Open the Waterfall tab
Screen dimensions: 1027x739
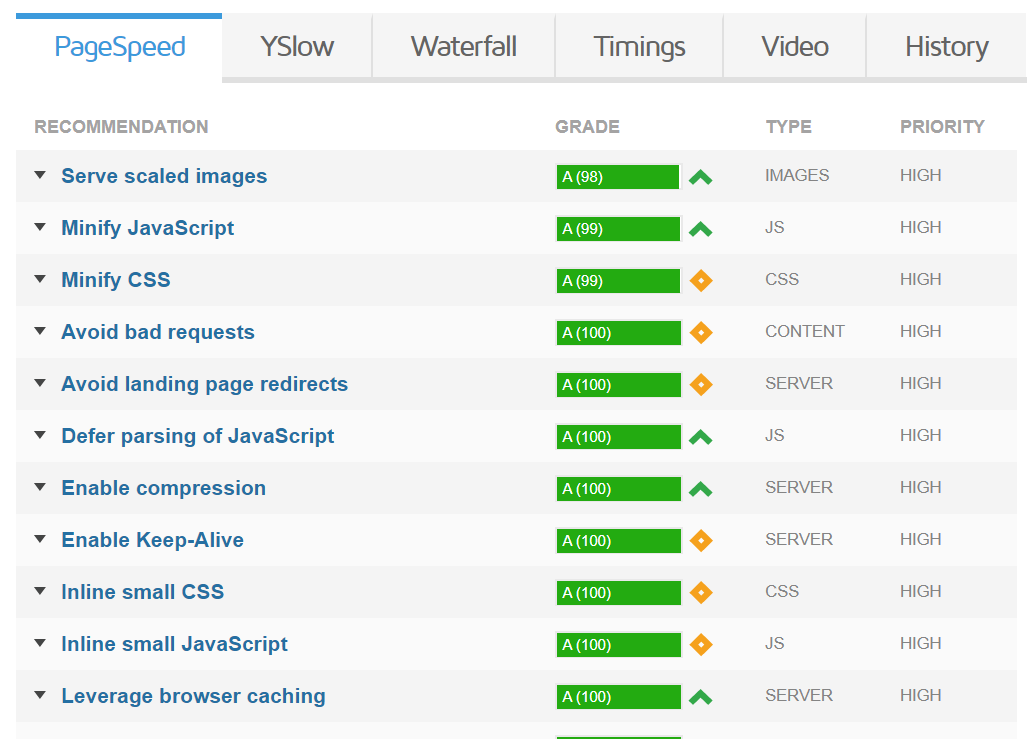coord(463,46)
